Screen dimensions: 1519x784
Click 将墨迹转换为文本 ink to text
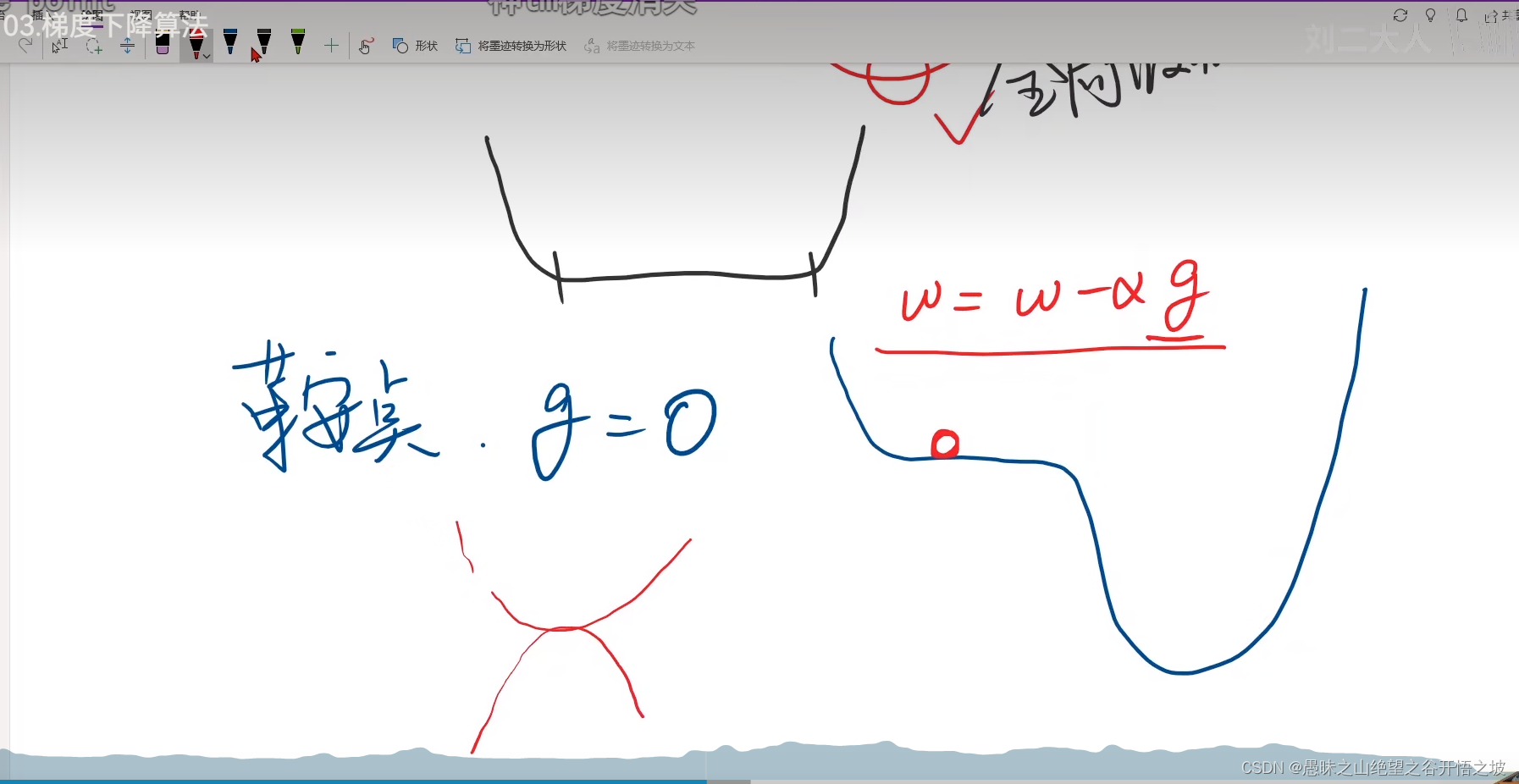point(639,46)
